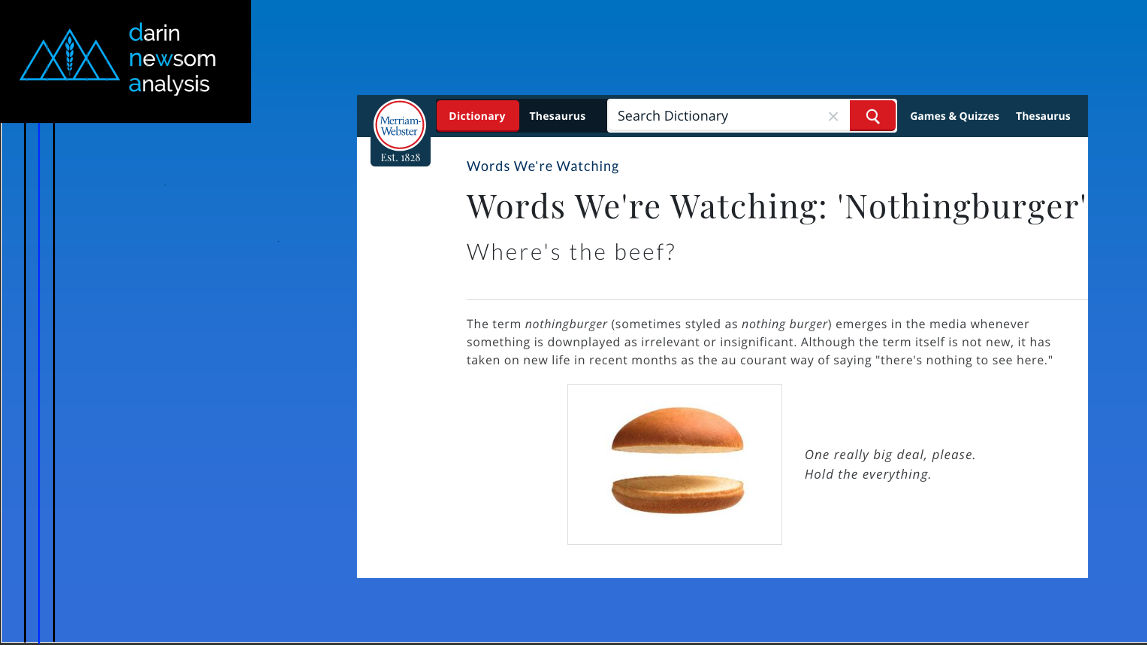The width and height of the screenshot is (1147, 645).
Task: Open Thesaurus in the right navigation bar
Action: 1042,116
